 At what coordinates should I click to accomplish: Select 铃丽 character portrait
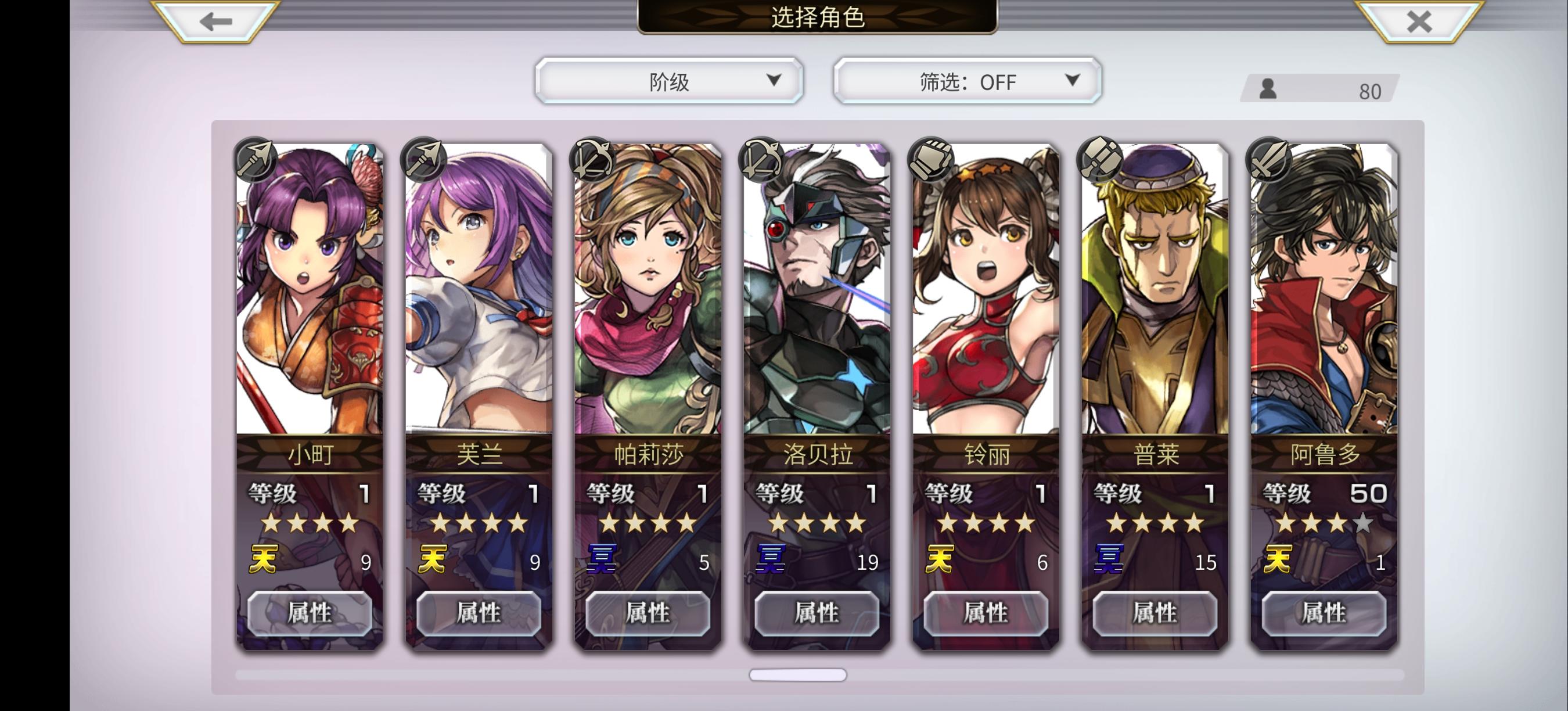[x=986, y=289]
